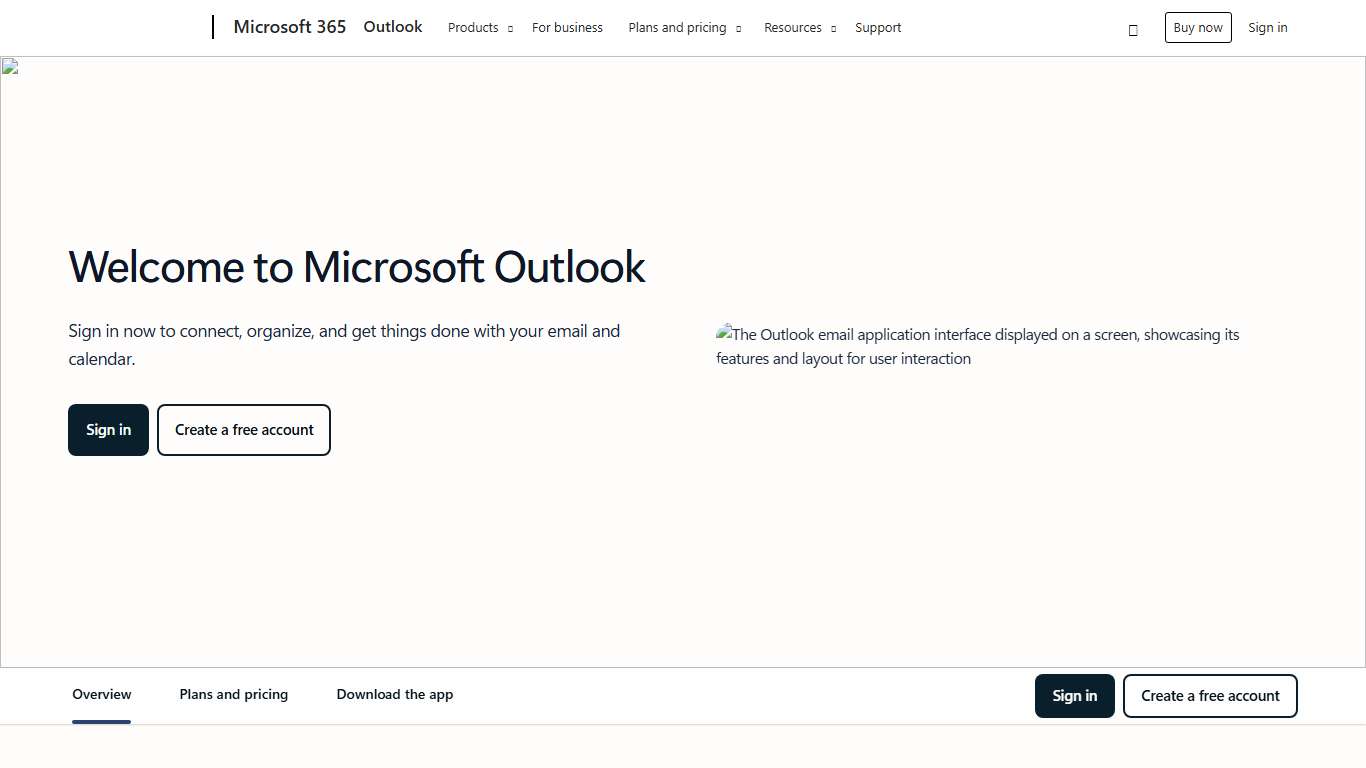Click the Microsoft 365 logo

click(x=289, y=27)
